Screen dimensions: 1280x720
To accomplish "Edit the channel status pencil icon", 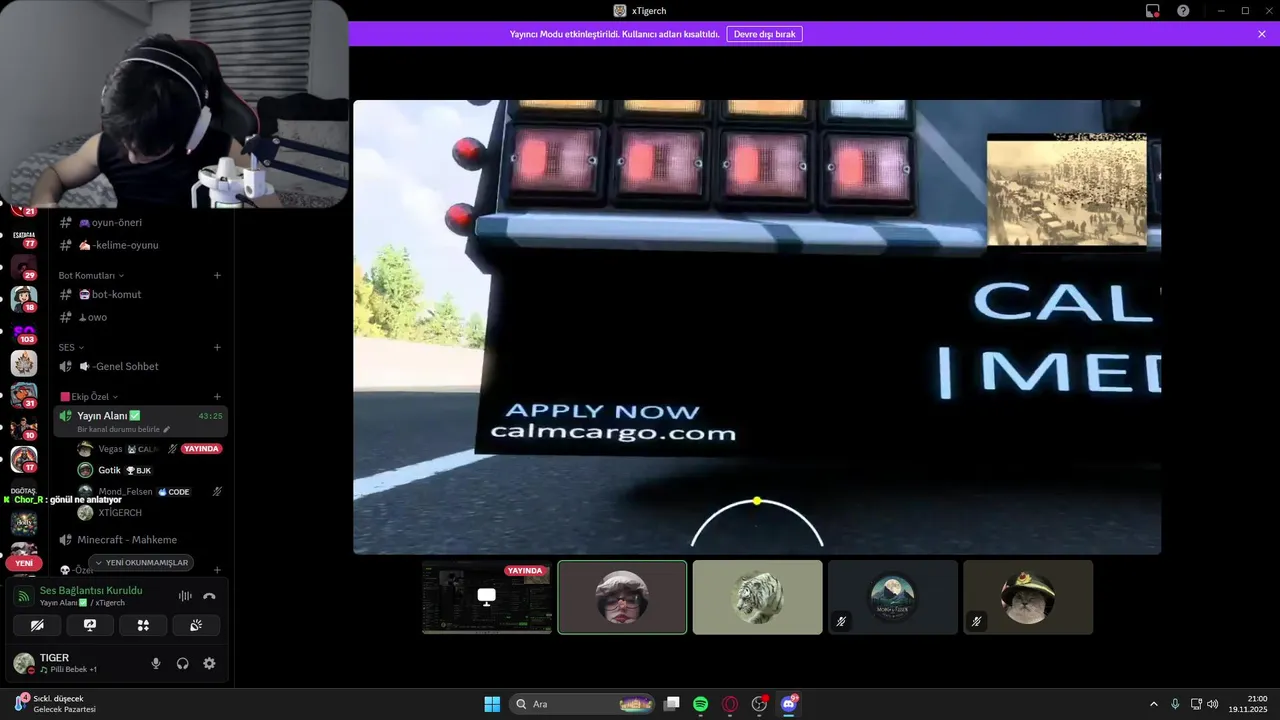I will pyautogui.click(x=167, y=429).
